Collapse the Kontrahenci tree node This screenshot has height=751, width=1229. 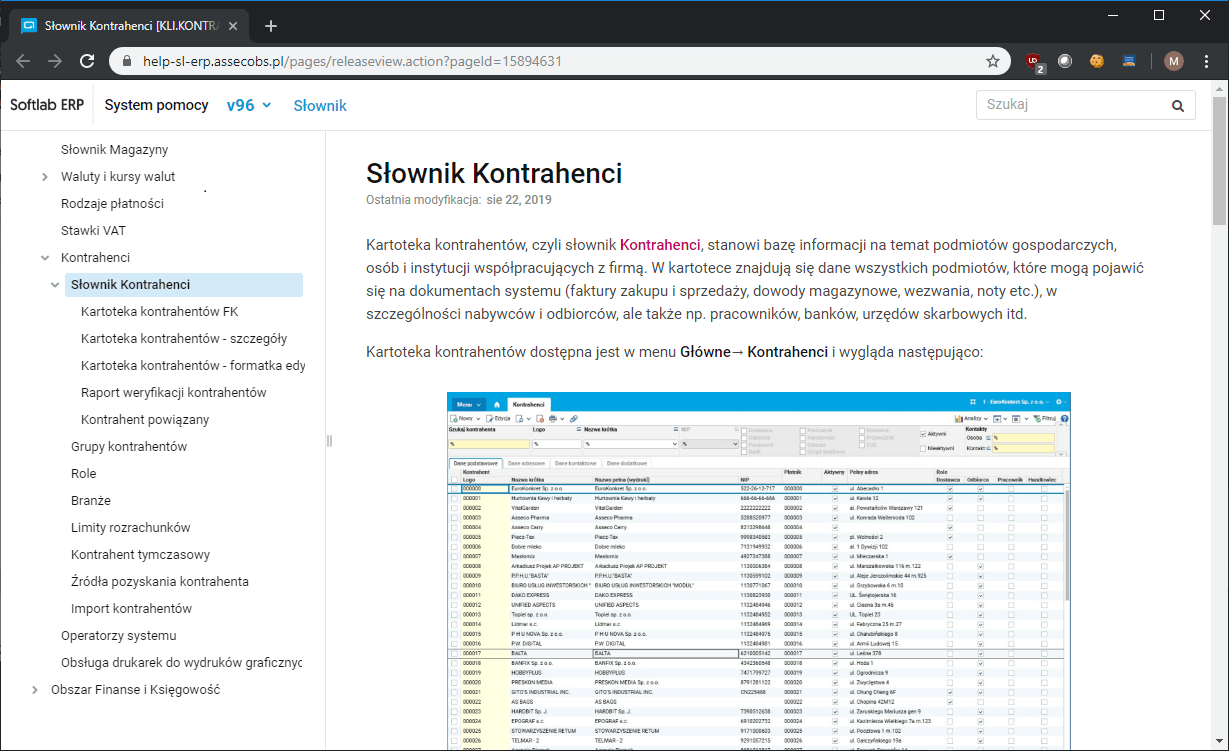point(45,258)
